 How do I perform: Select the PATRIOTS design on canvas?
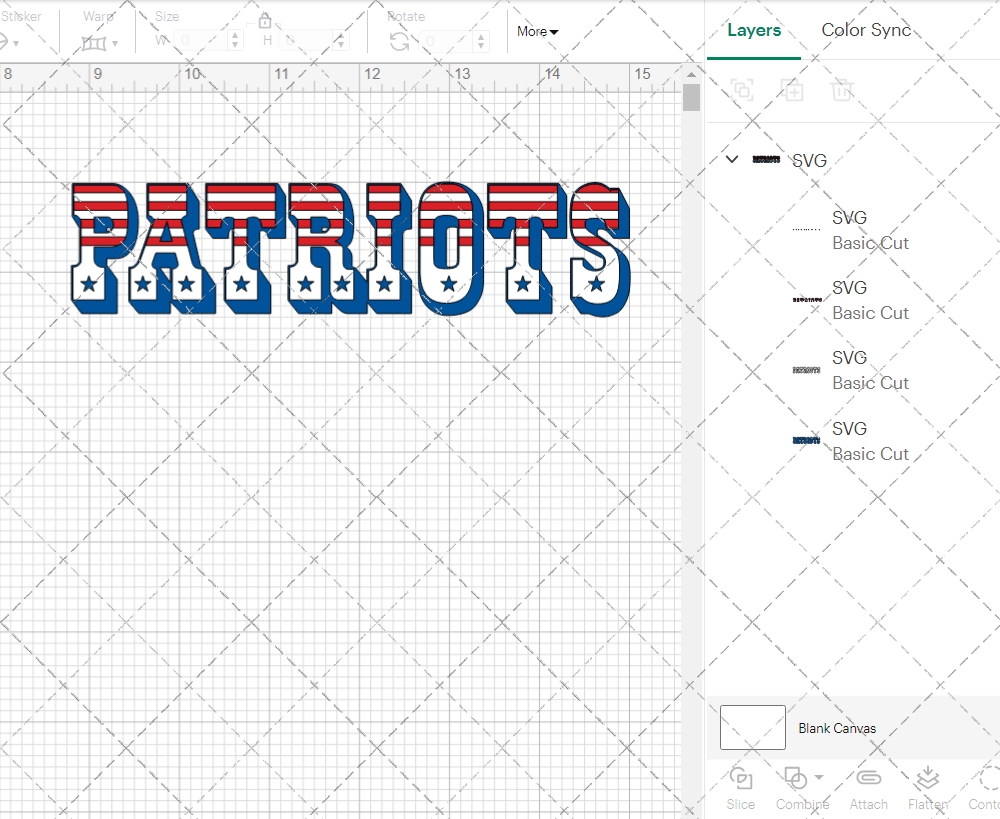pos(350,249)
